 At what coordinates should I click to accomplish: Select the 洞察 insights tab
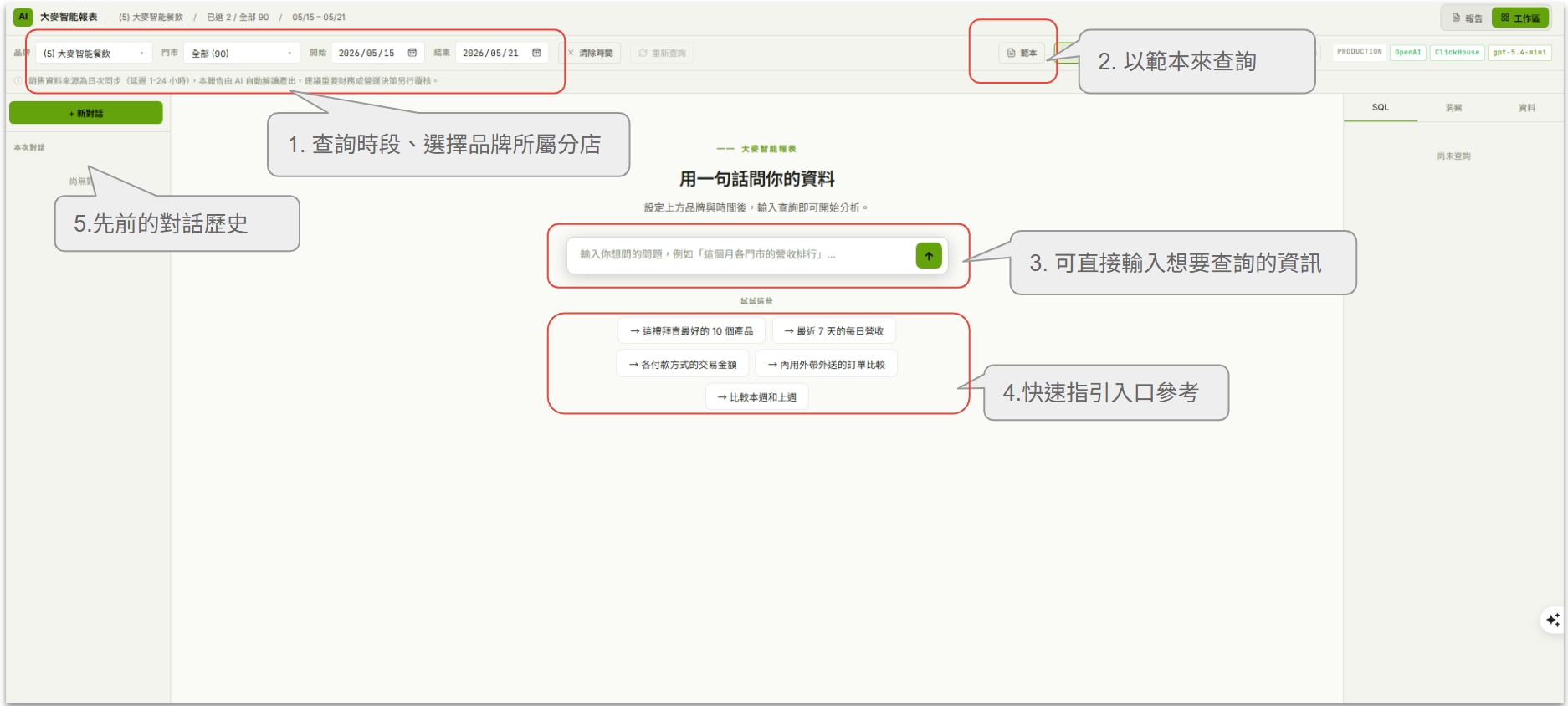1453,108
